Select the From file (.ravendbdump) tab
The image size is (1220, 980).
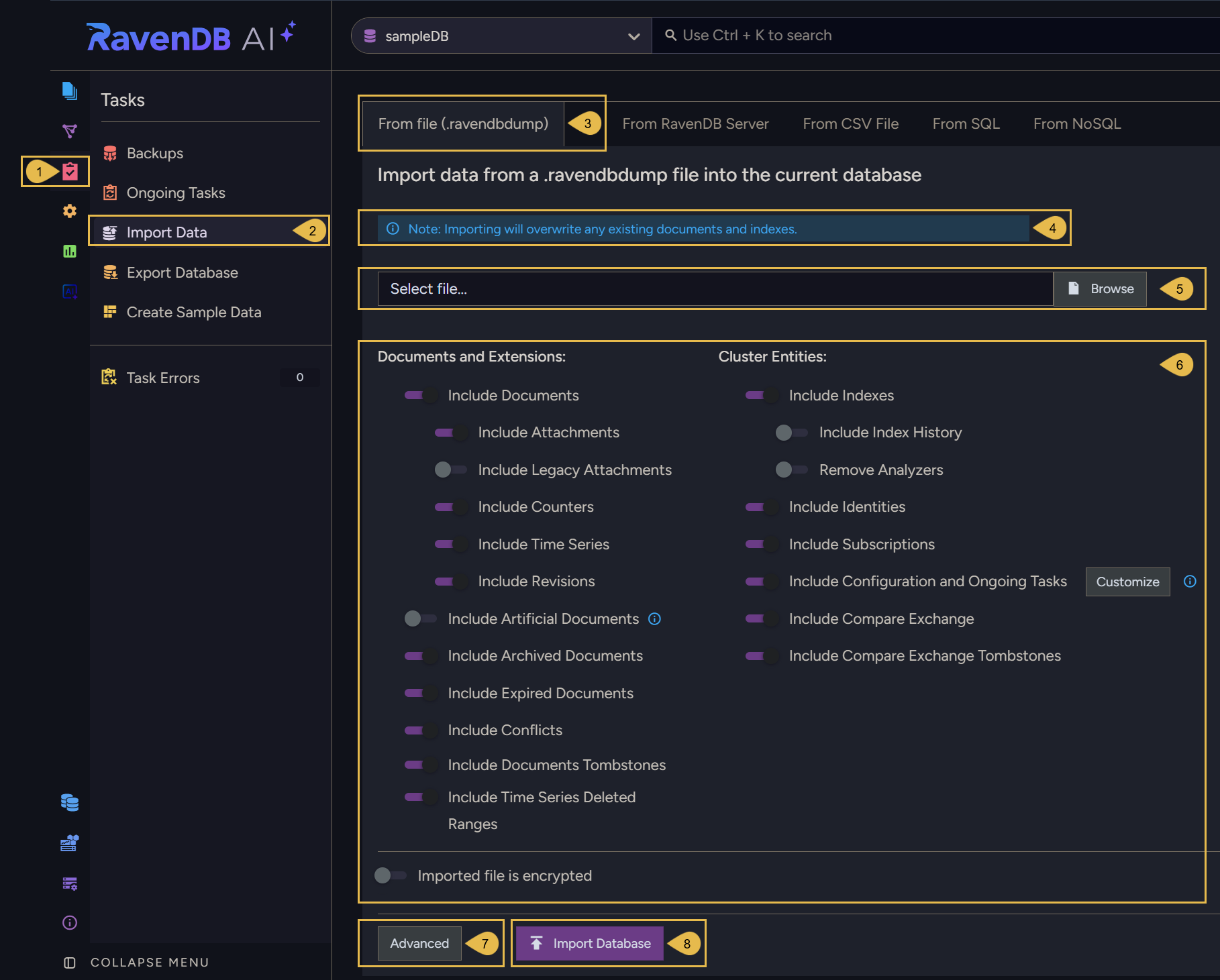[463, 124]
